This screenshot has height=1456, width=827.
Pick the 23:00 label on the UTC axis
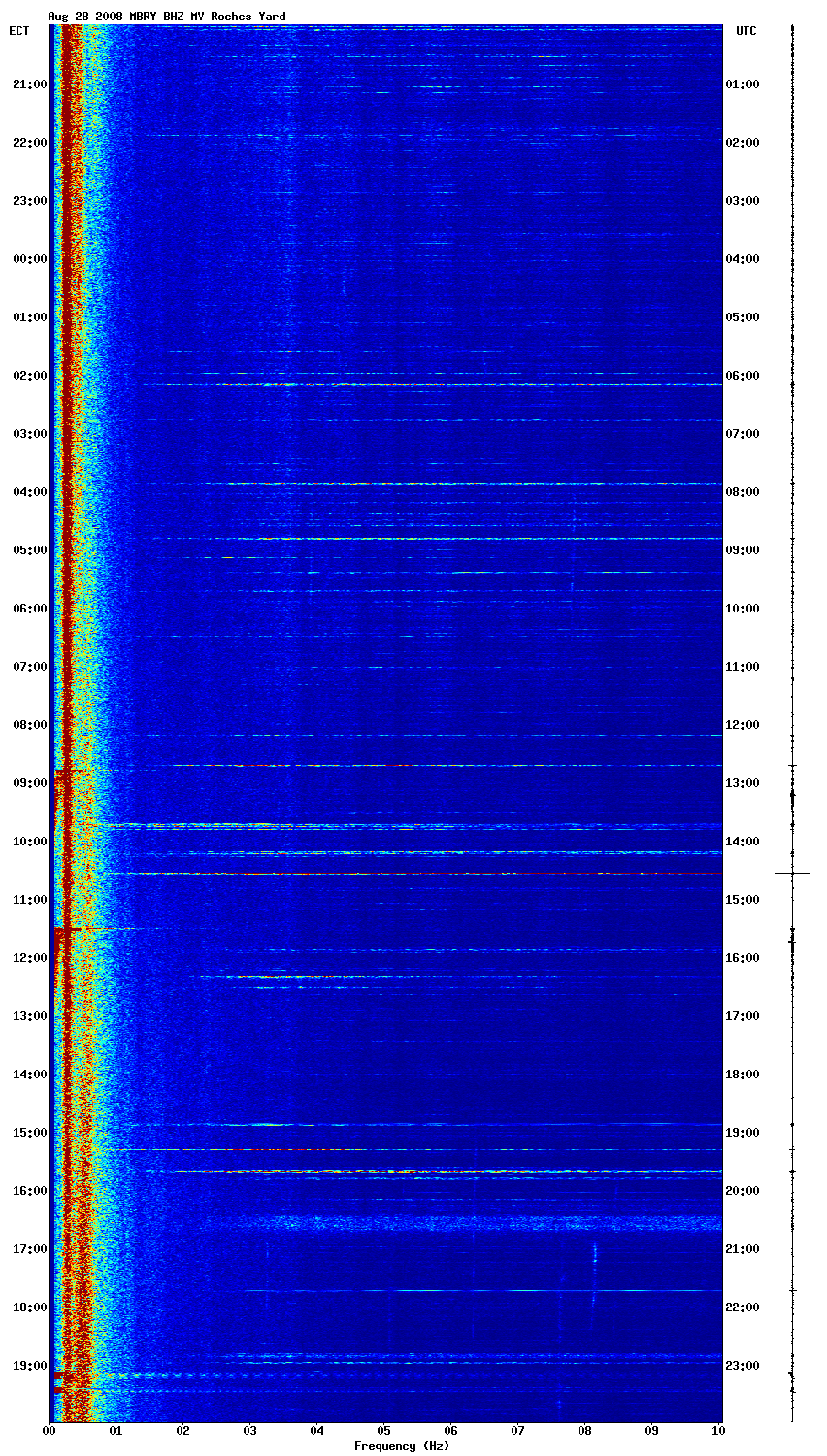point(743,1366)
